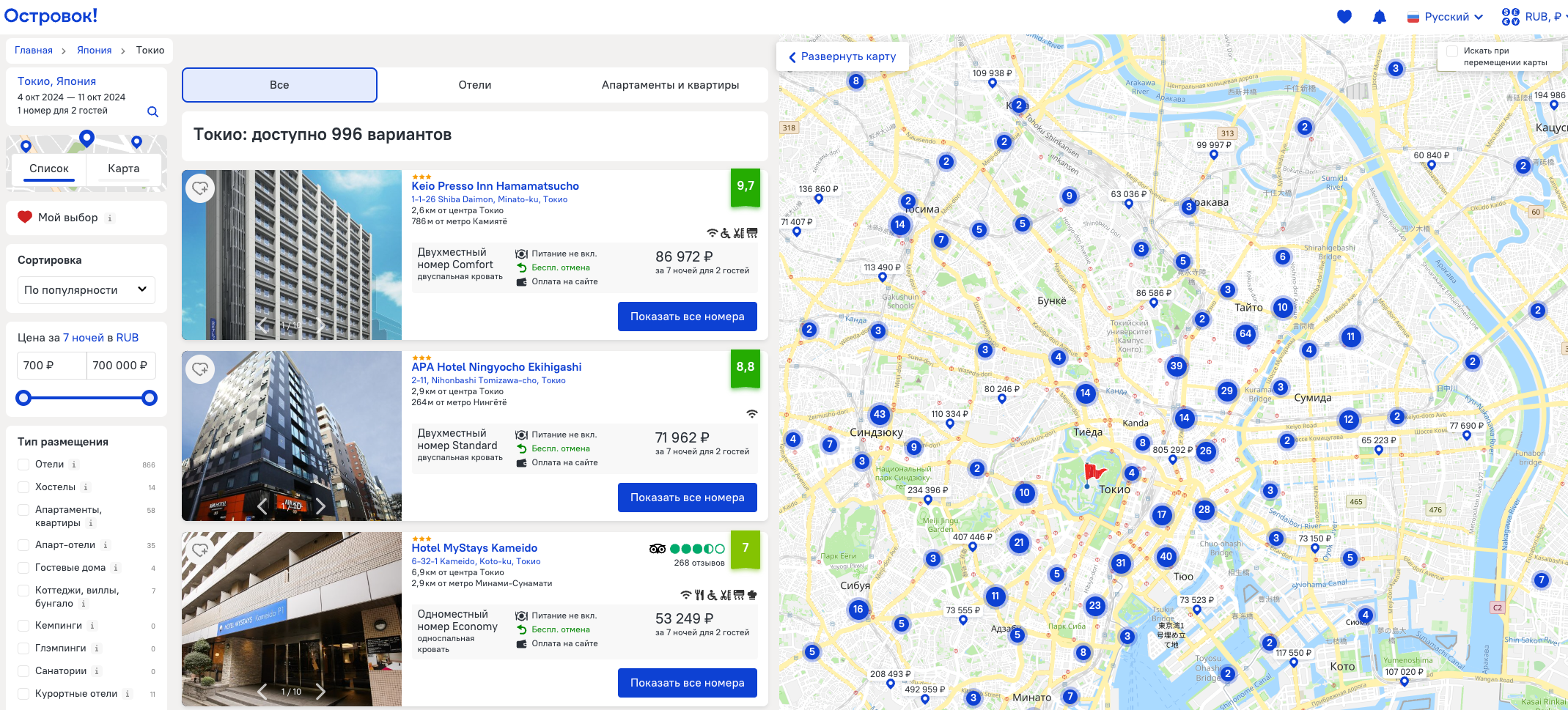
Task: Show all rooms for Hotel MyStays Kameido
Action: click(x=687, y=683)
